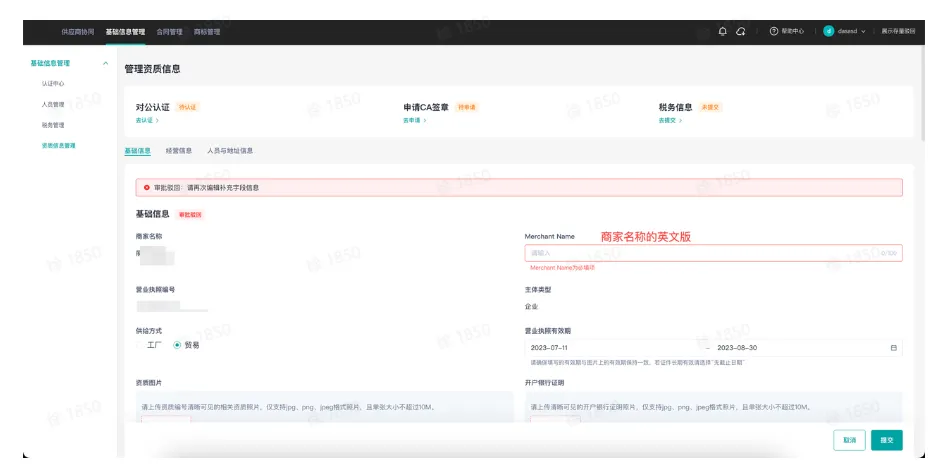Click the 去提交 link under 税务信息
942x465 pixels.
click(x=670, y=120)
